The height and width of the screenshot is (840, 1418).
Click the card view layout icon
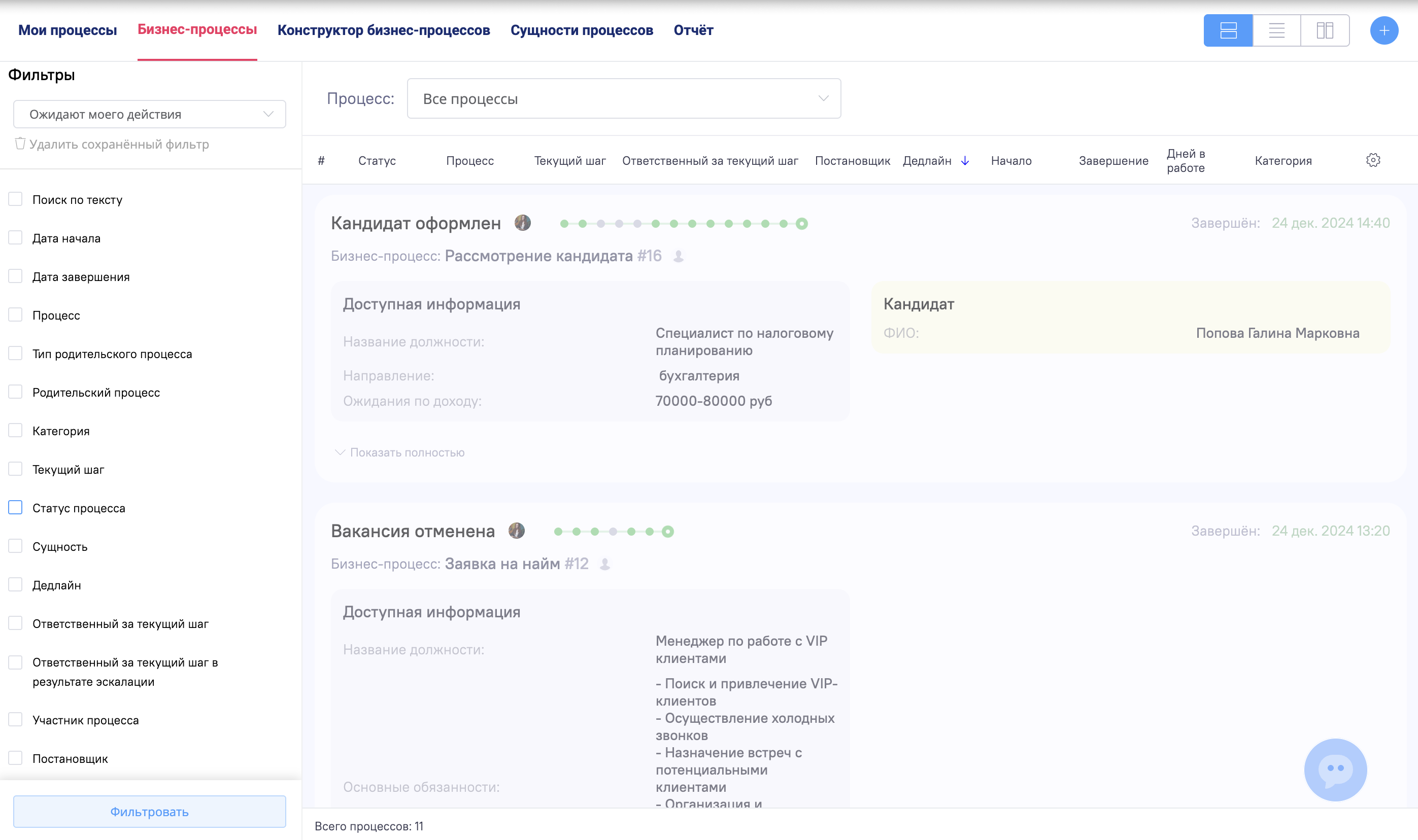[1228, 30]
